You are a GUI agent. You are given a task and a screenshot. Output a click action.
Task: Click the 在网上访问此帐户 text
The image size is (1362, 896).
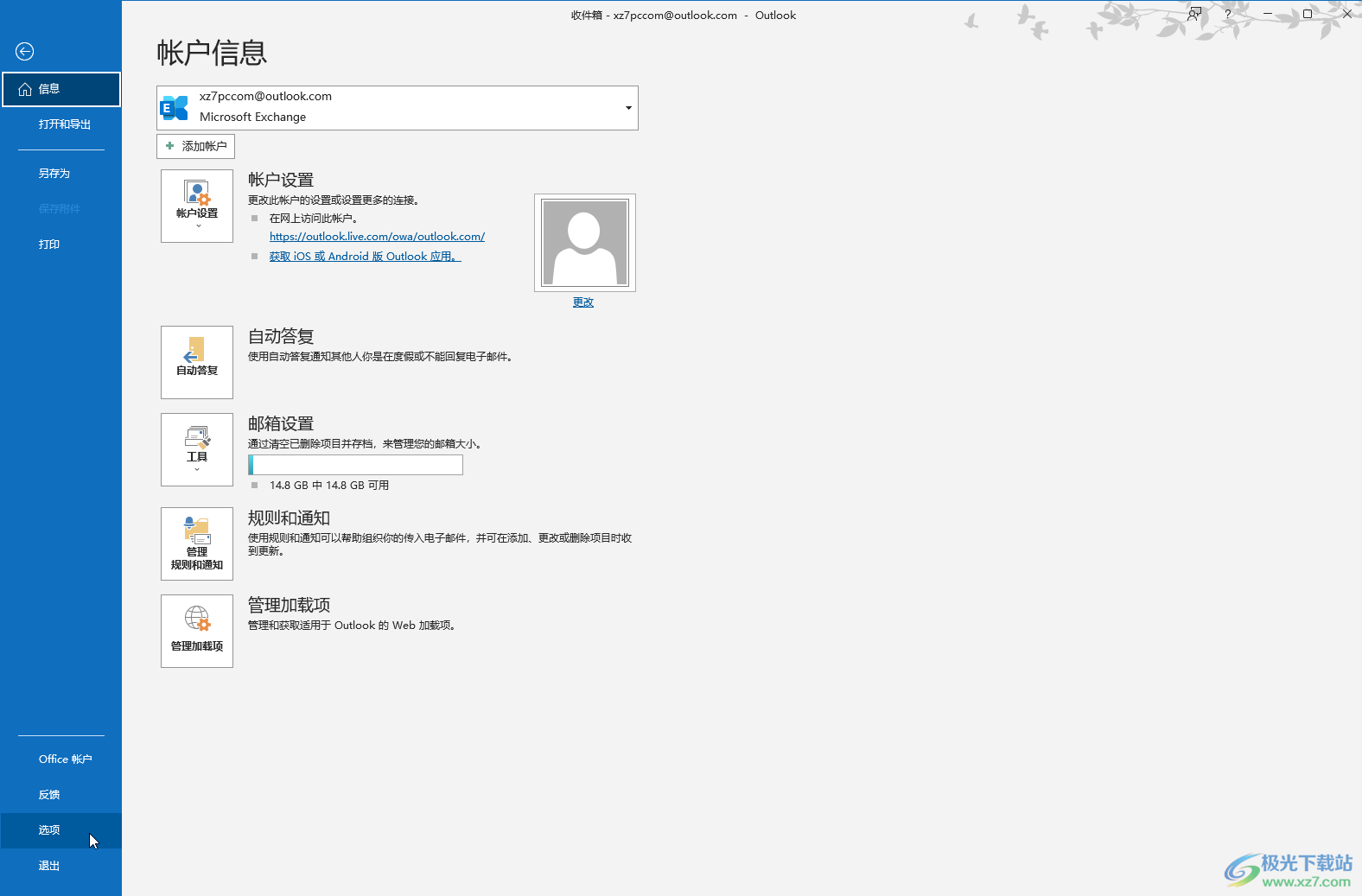(314, 219)
